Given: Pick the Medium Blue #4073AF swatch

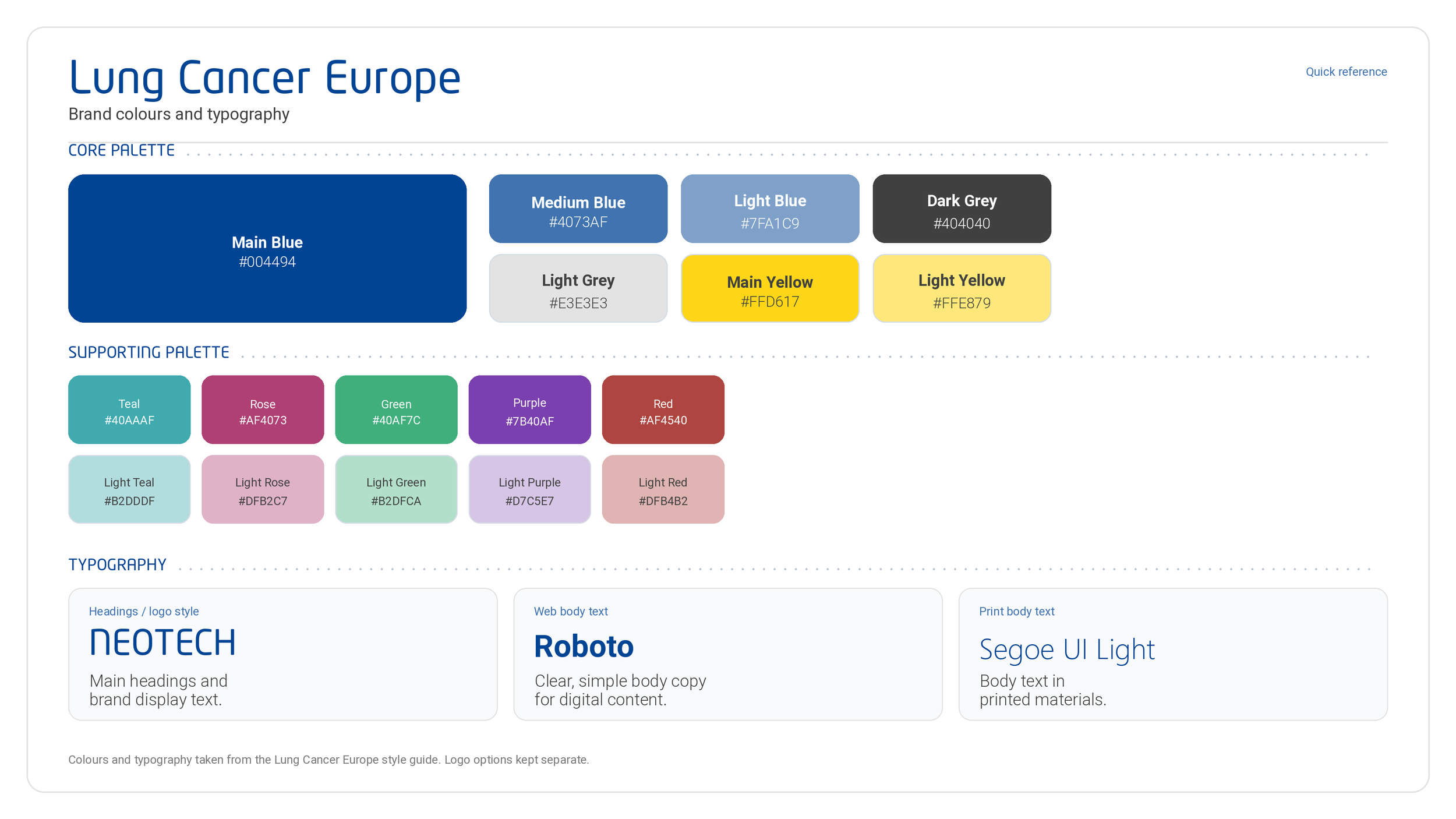Looking at the screenshot, I should (x=578, y=209).
